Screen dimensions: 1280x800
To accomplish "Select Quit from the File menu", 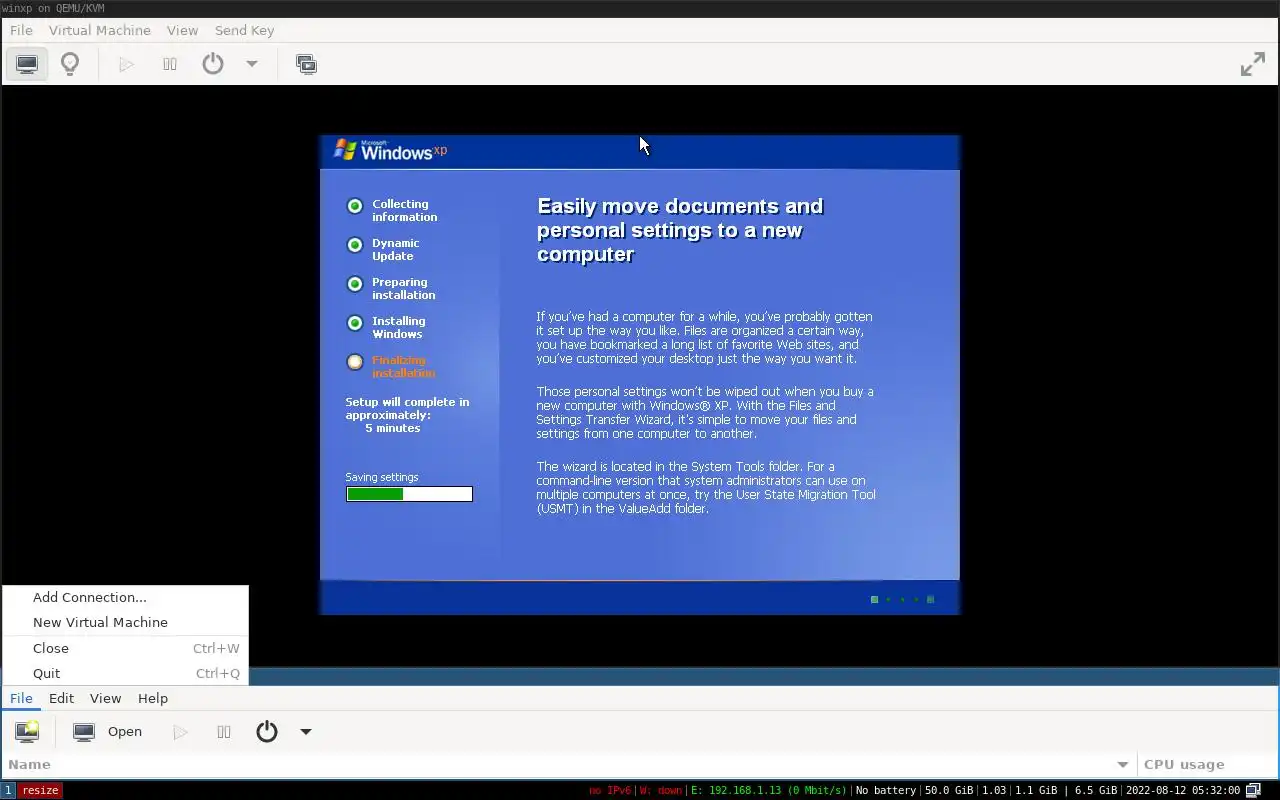I will pos(125,673).
